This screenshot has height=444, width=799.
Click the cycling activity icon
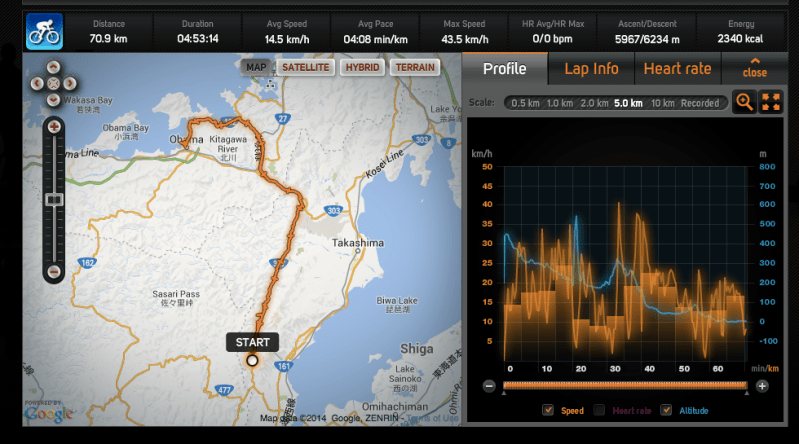tap(43, 32)
